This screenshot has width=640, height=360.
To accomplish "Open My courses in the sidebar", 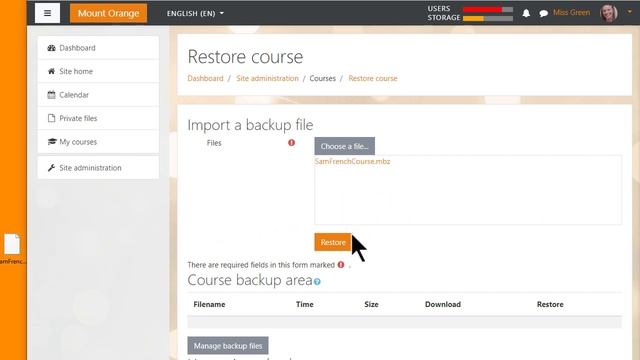I will (x=98, y=142).
